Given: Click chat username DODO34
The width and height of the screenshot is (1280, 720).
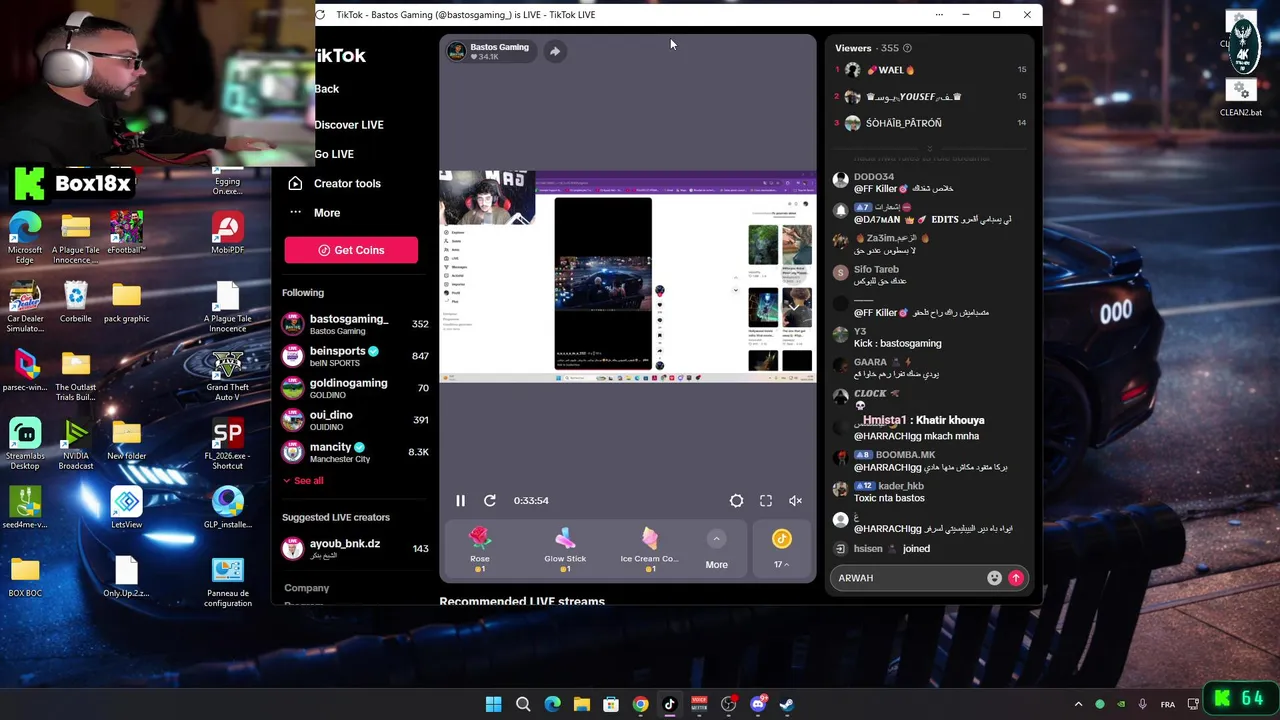Looking at the screenshot, I should [874, 177].
